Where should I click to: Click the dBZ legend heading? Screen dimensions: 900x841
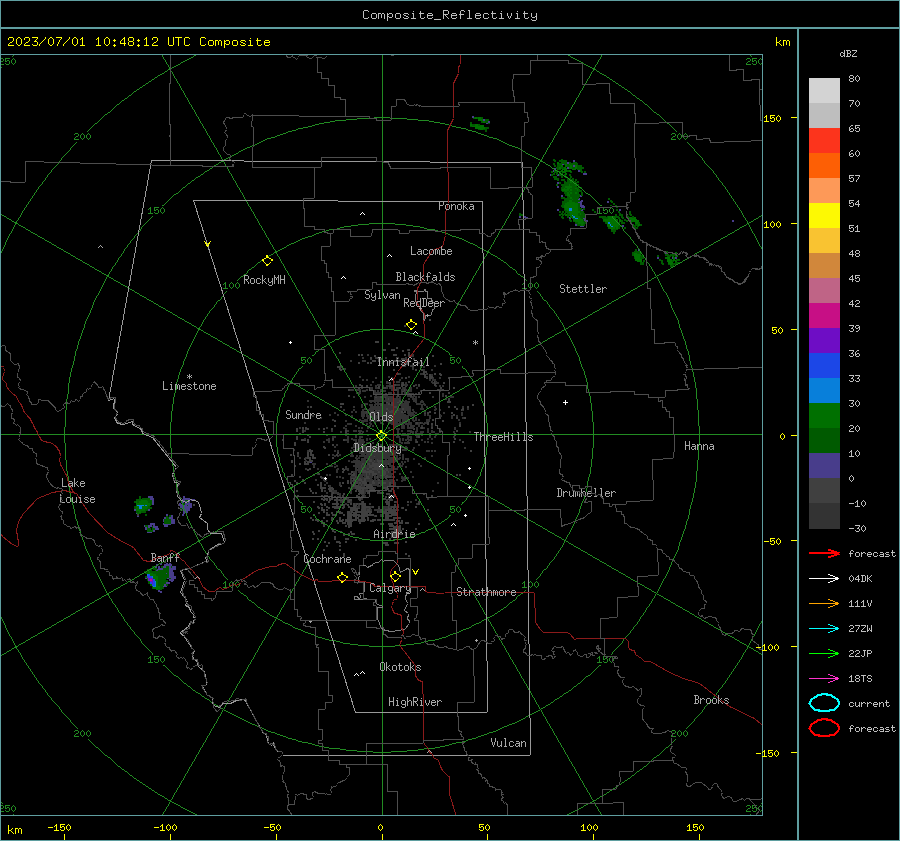(x=848, y=53)
